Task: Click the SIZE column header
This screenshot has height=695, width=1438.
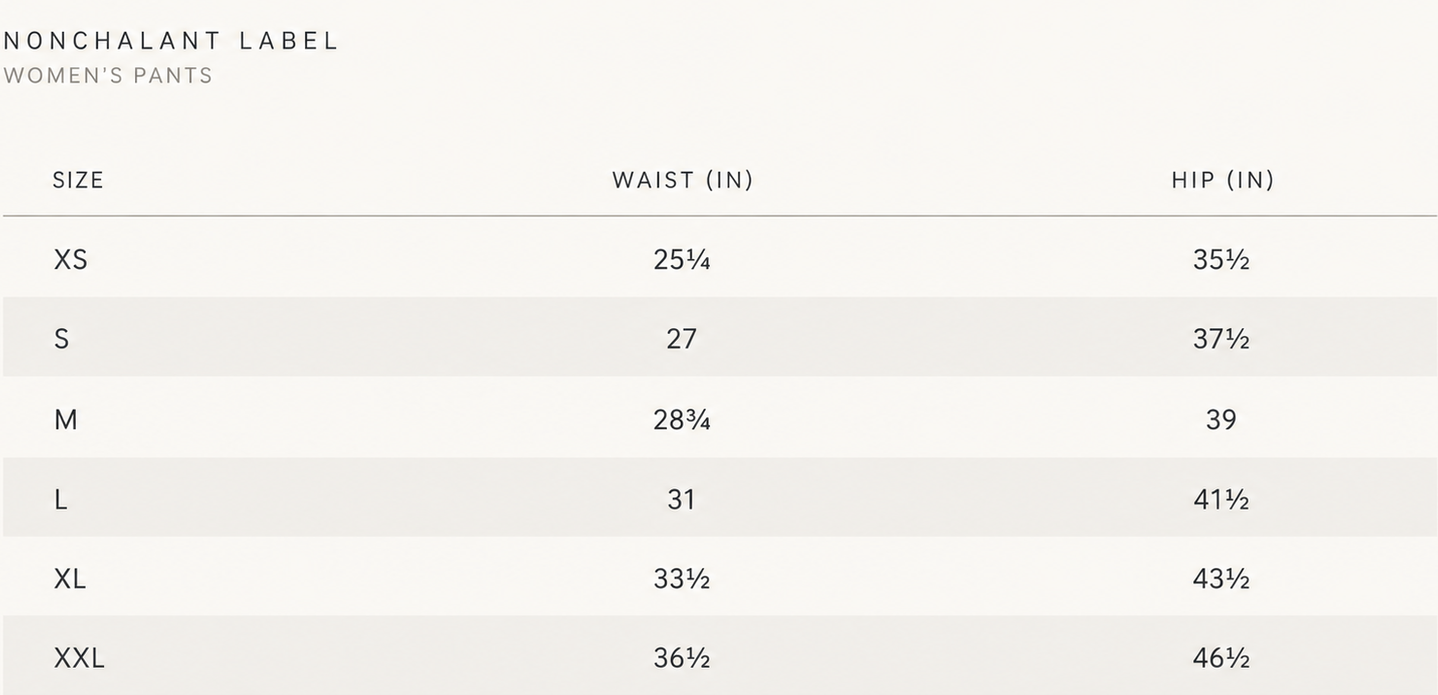Action: [x=78, y=180]
